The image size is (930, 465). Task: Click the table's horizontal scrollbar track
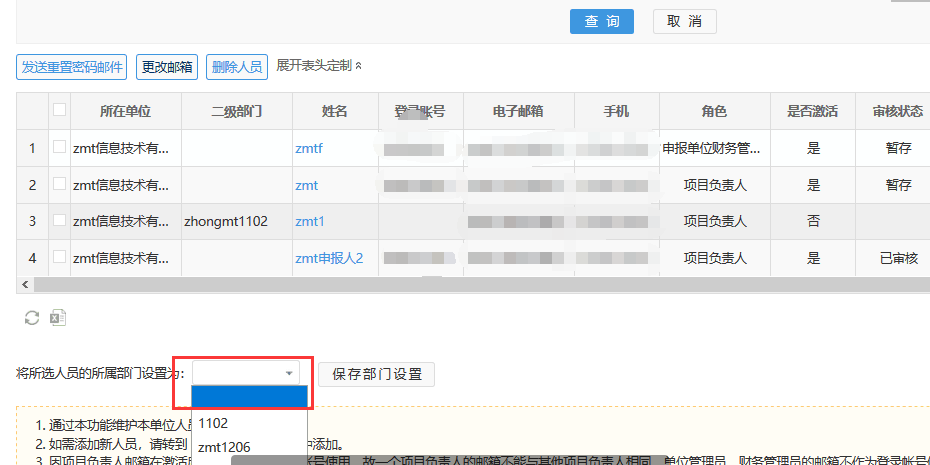click(482, 285)
